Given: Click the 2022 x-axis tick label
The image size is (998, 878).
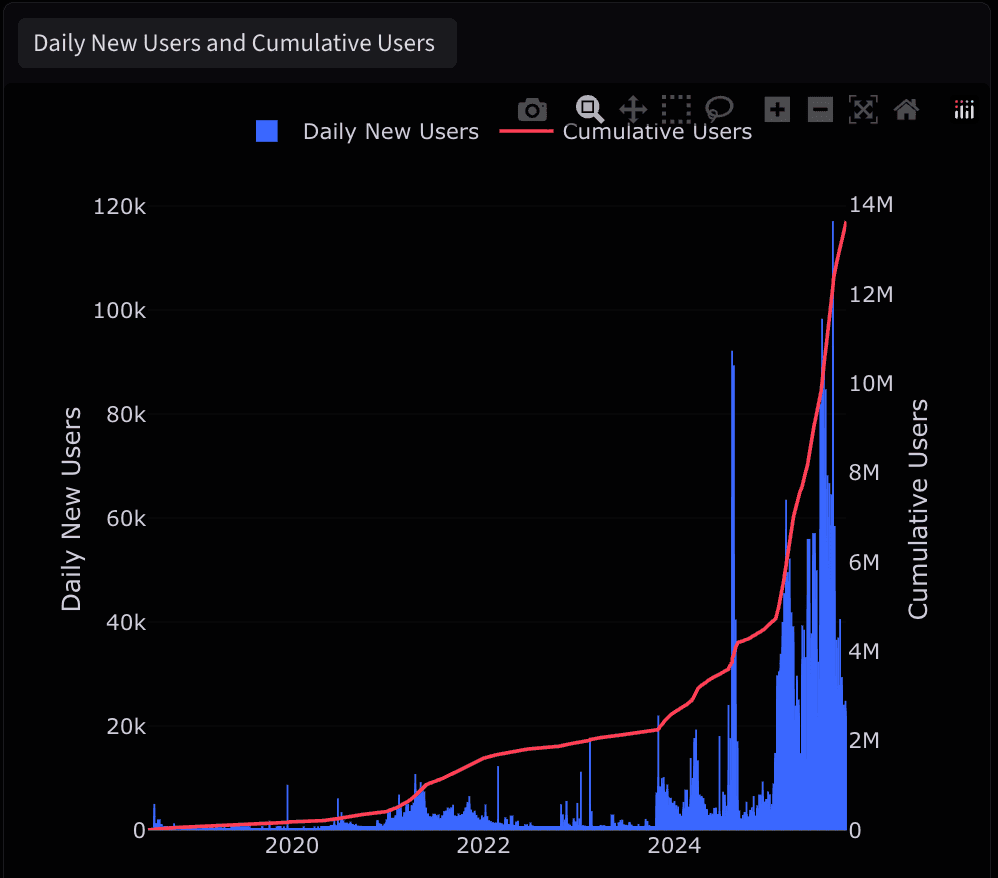Looking at the screenshot, I should pyautogui.click(x=483, y=846).
